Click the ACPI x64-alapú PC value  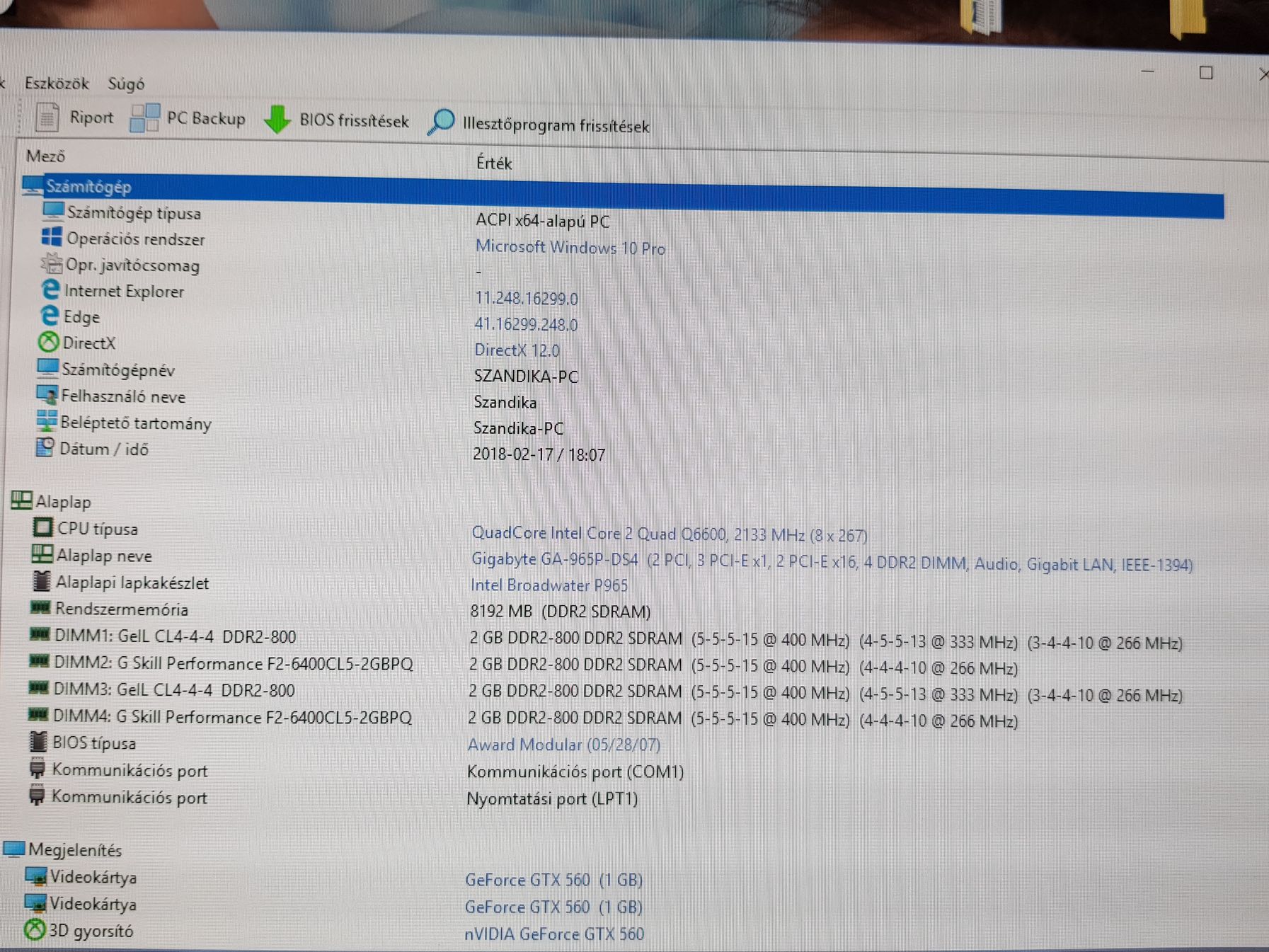pyautogui.click(x=542, y=221)
